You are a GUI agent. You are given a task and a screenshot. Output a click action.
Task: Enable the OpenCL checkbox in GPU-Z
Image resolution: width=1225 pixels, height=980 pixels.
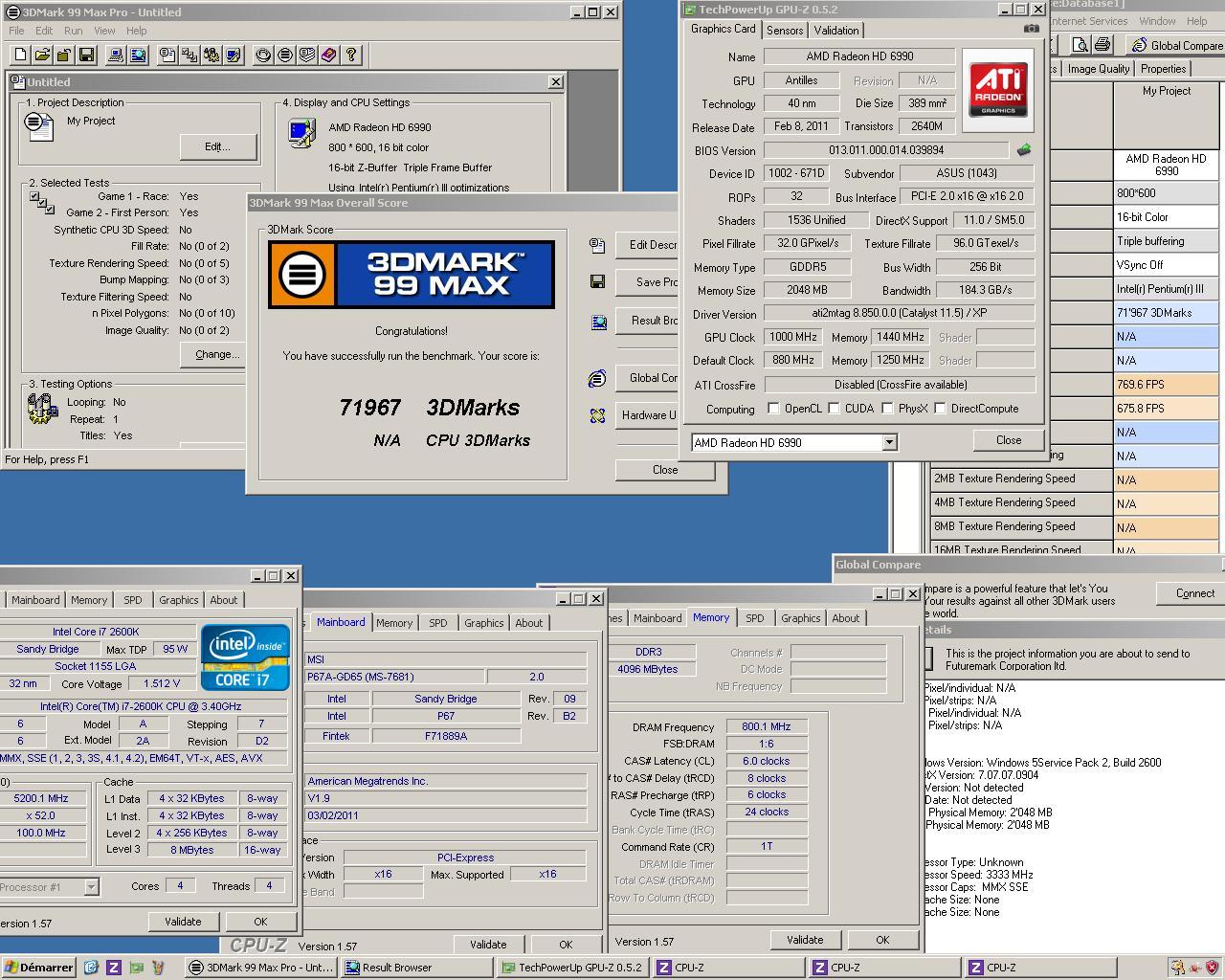[x=773, y=409]
